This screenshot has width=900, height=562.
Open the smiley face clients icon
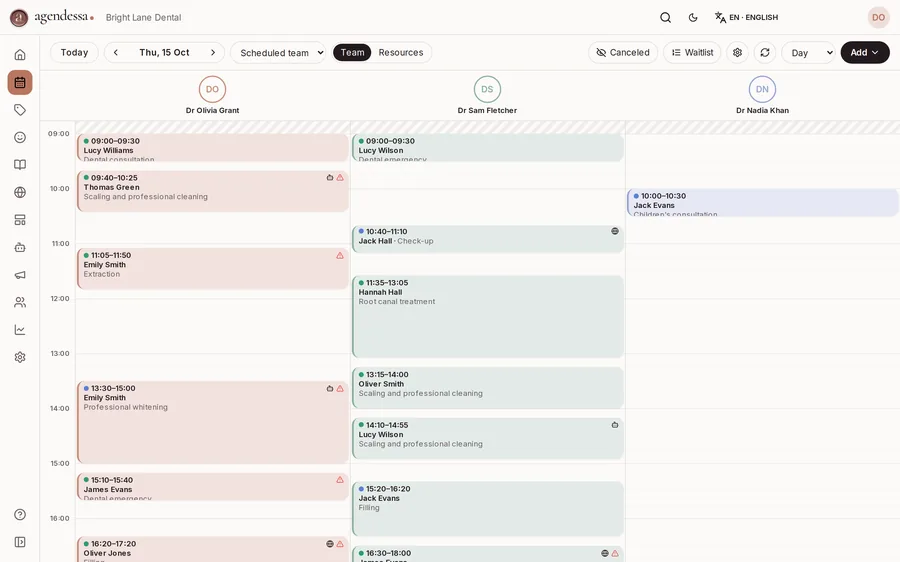[x=20, y=137]
